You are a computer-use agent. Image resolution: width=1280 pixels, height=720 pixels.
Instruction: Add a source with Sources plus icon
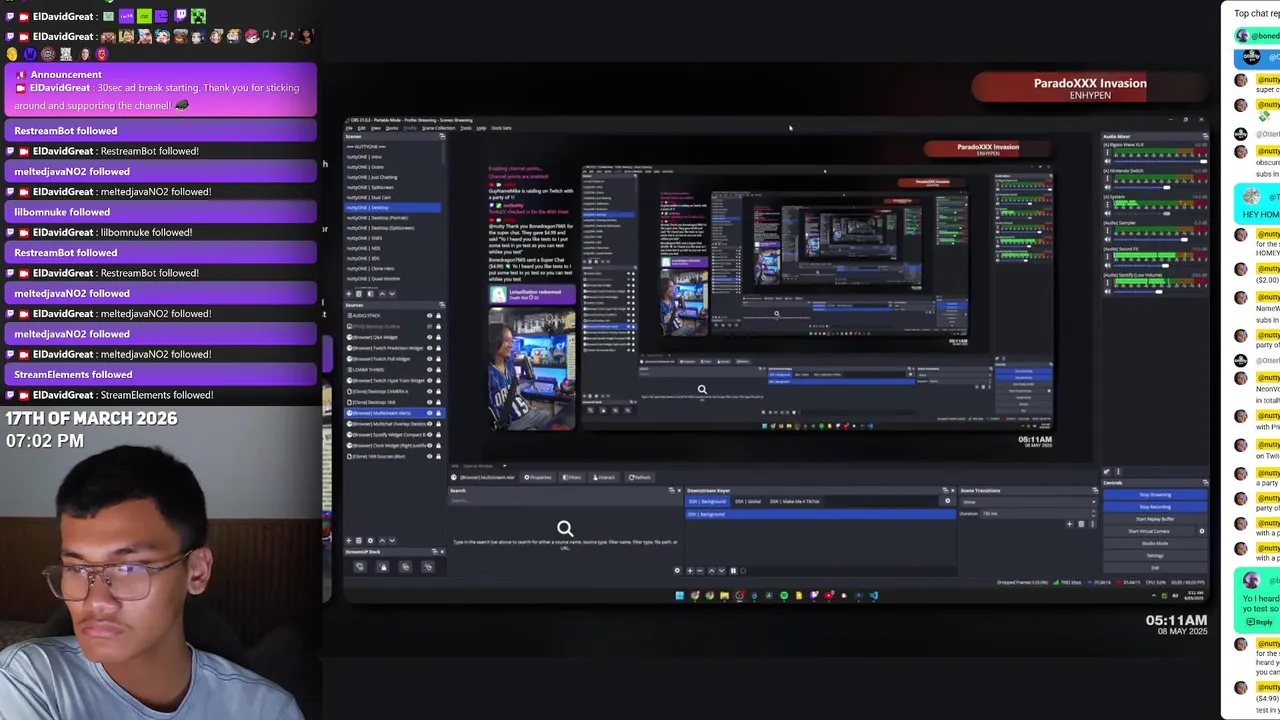tap(348, 540)
